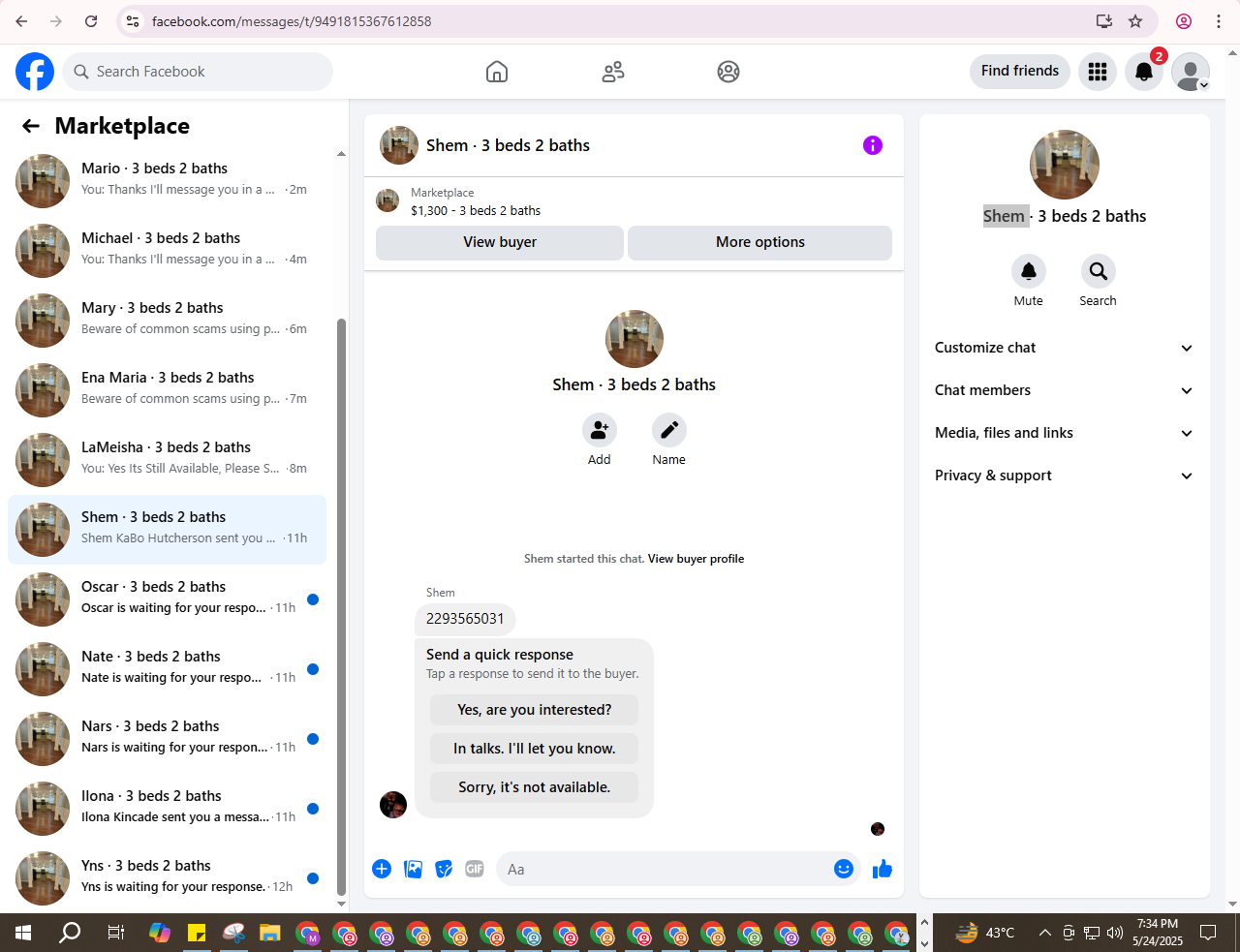Image resolution: width=1240 pixels, height=952 pixels.
Task: Open Windows taskbar search
Action: click(x=70, y=933)
